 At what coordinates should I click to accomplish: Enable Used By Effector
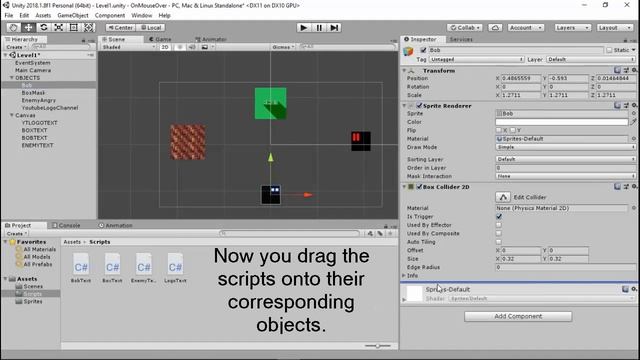pos(499,225)
